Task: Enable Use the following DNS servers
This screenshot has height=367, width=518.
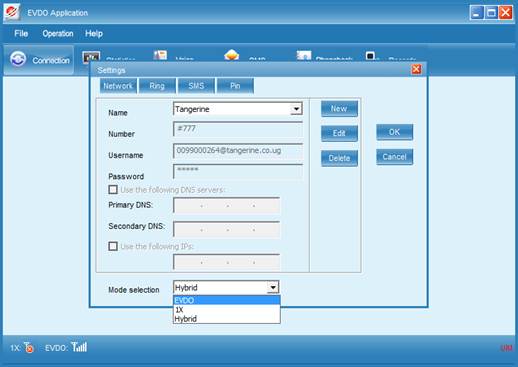Action: click(x=113, y=190)
